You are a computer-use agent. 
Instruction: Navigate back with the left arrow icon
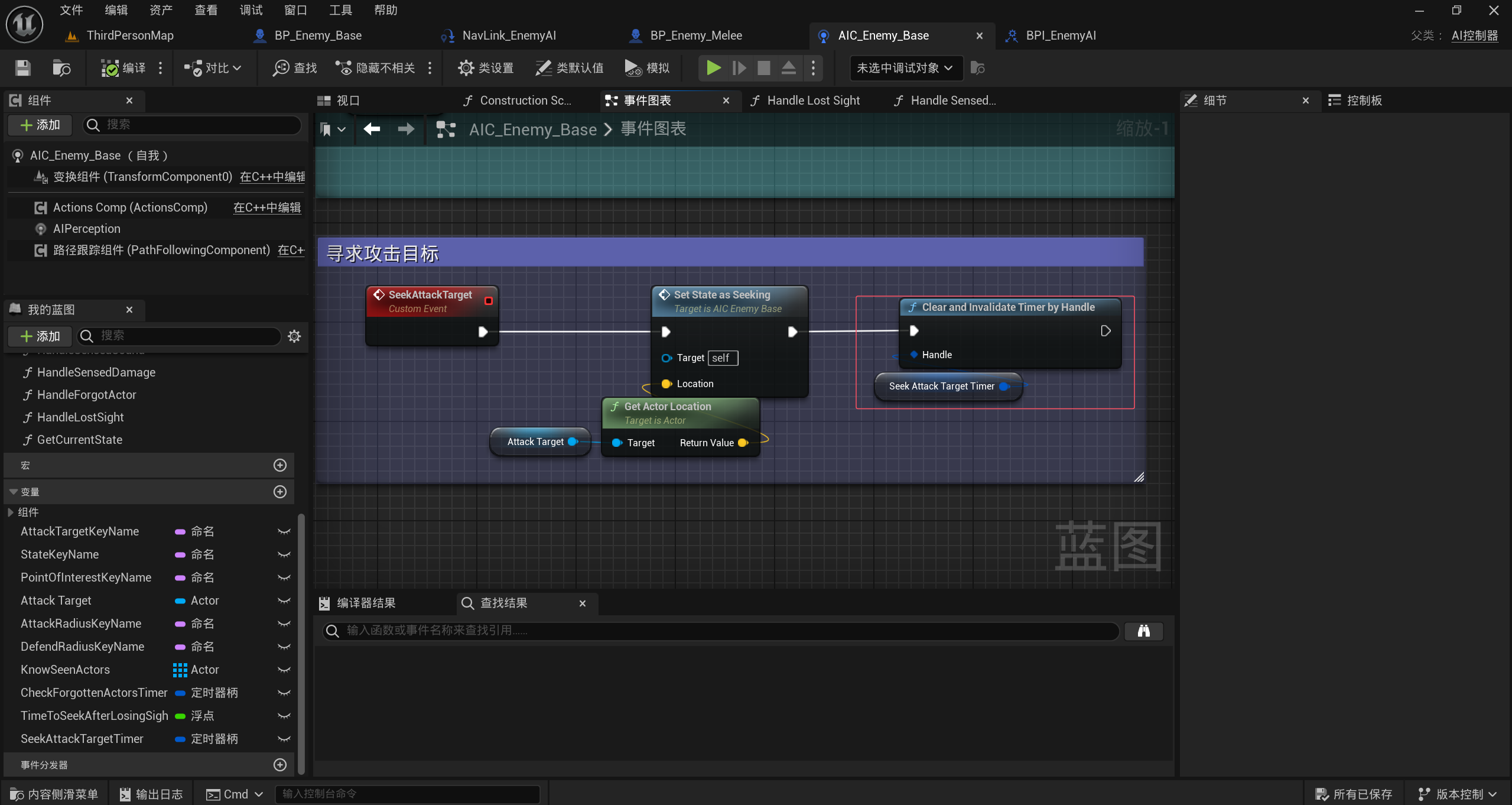[372, 129]
